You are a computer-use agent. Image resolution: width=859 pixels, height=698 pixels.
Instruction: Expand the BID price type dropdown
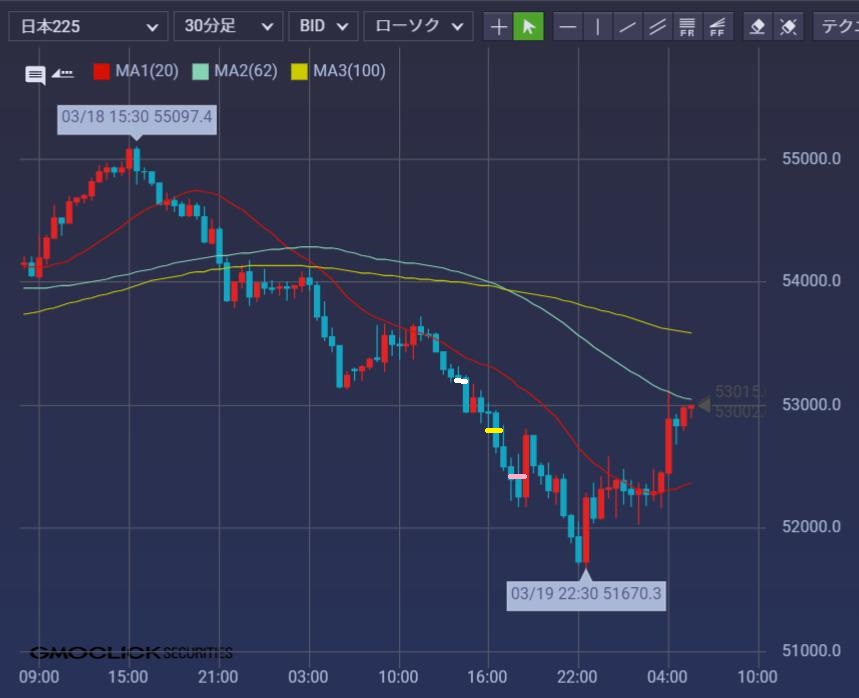pos(324,26)
